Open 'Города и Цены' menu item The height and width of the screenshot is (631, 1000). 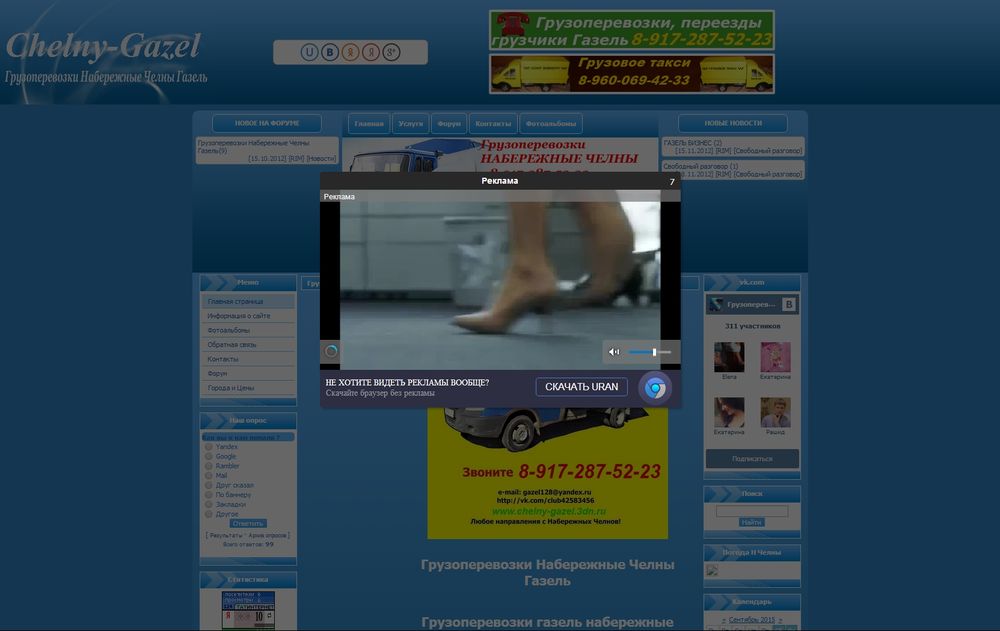click(248, 388)
